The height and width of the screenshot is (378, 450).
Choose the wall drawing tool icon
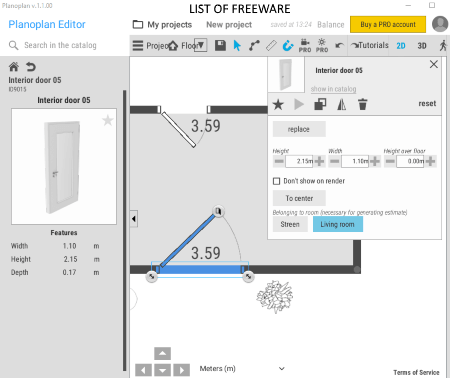point(254,45)
